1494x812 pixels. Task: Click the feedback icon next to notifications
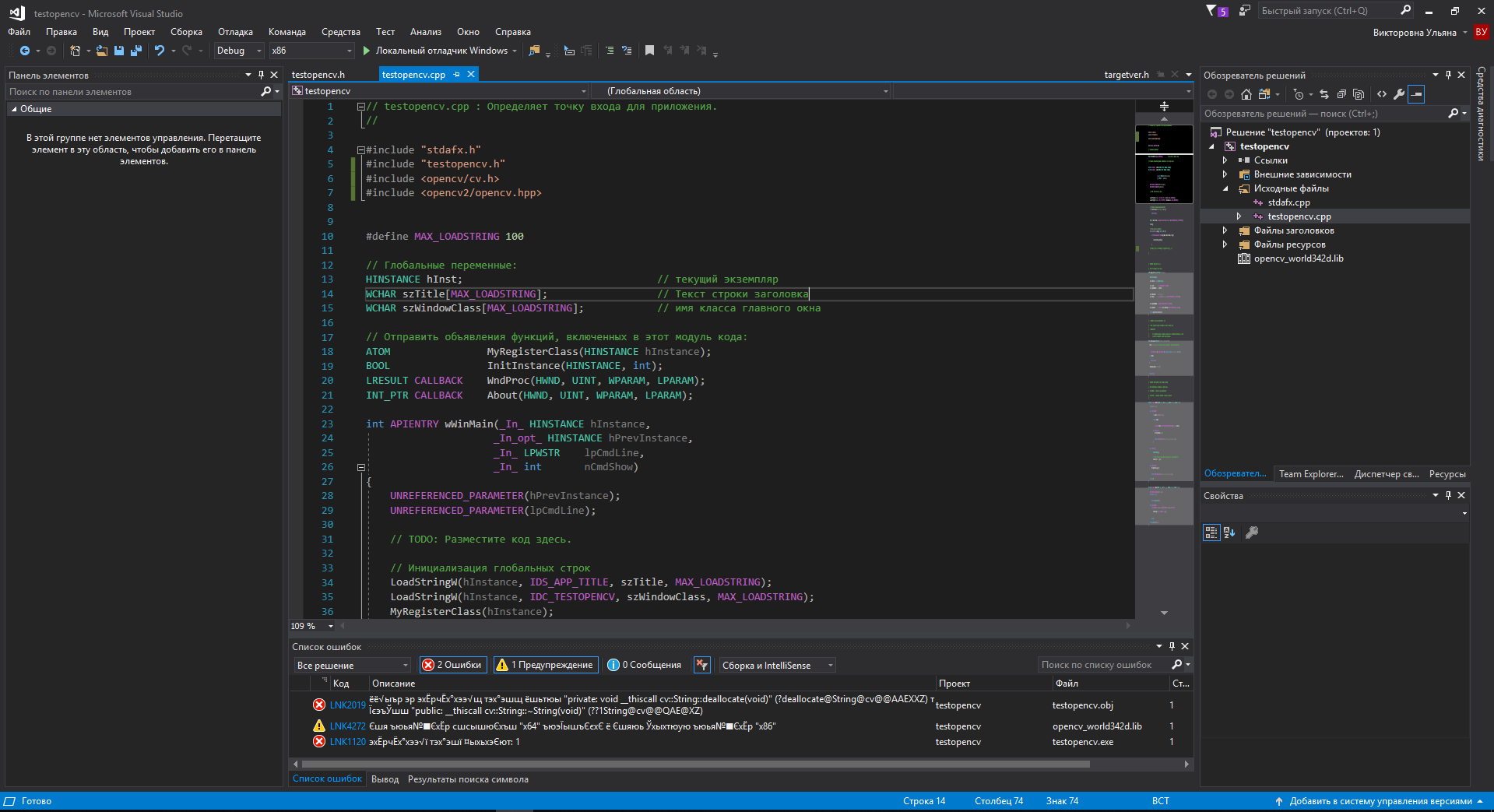(1245, 11)
